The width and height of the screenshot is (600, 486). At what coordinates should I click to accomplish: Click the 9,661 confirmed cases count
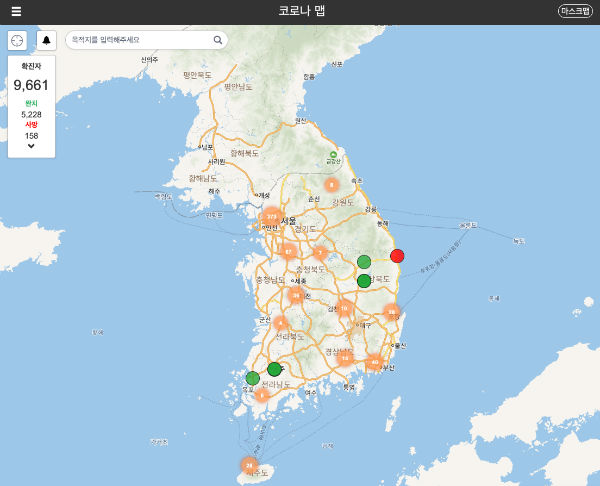tap(31, 85)
